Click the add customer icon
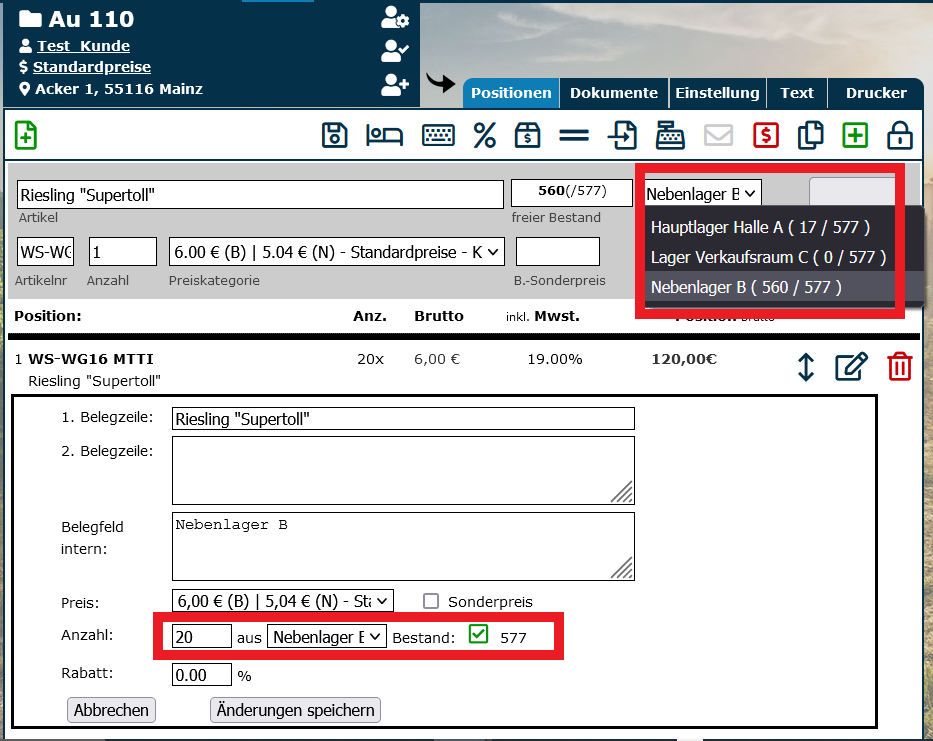Viewport: 933px width, 741px height. [x=395, y=86]
